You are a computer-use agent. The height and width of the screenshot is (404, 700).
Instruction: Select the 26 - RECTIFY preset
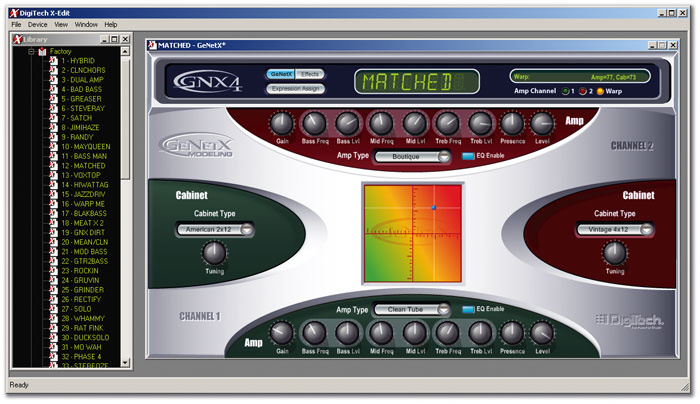point(81,300)
